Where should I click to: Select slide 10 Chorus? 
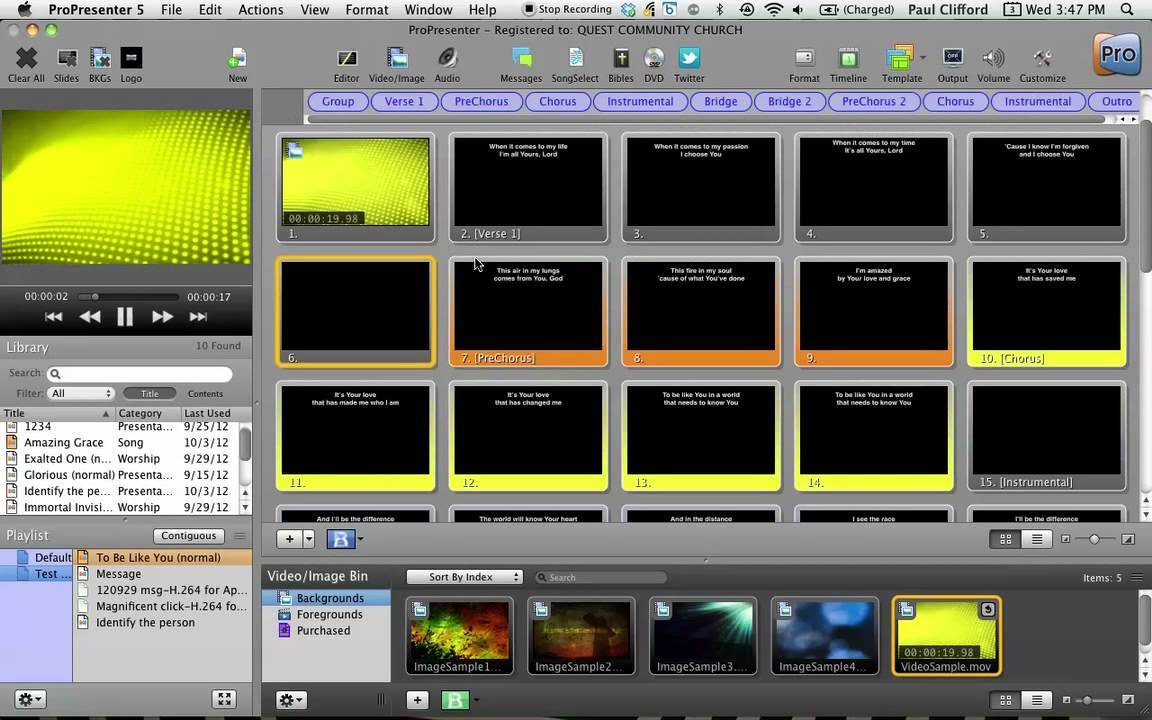coord(1046,312)
